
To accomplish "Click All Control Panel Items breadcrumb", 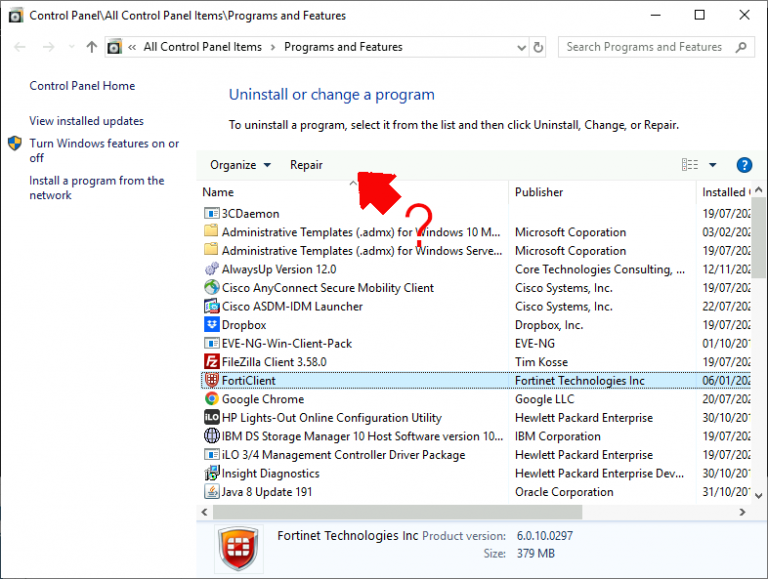I will click(x=202, y=47).
